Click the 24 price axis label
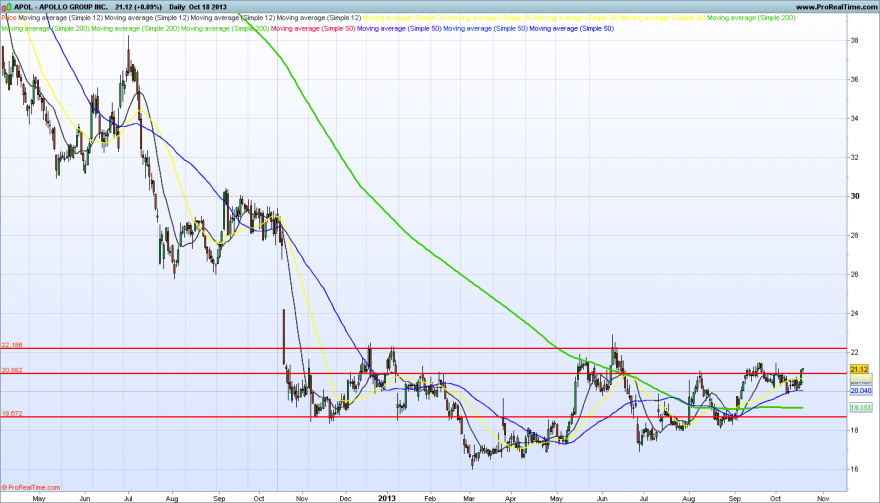 coord(855,313)
